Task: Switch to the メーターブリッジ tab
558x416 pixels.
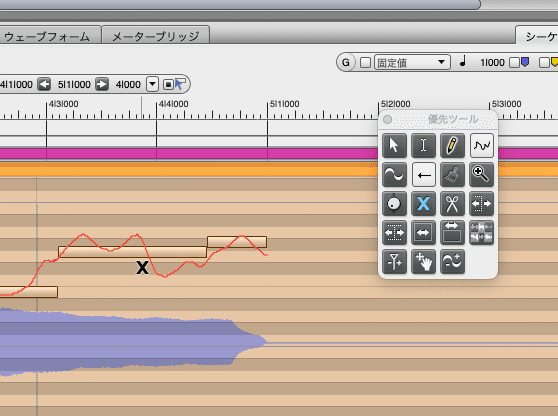Action: 156,35
